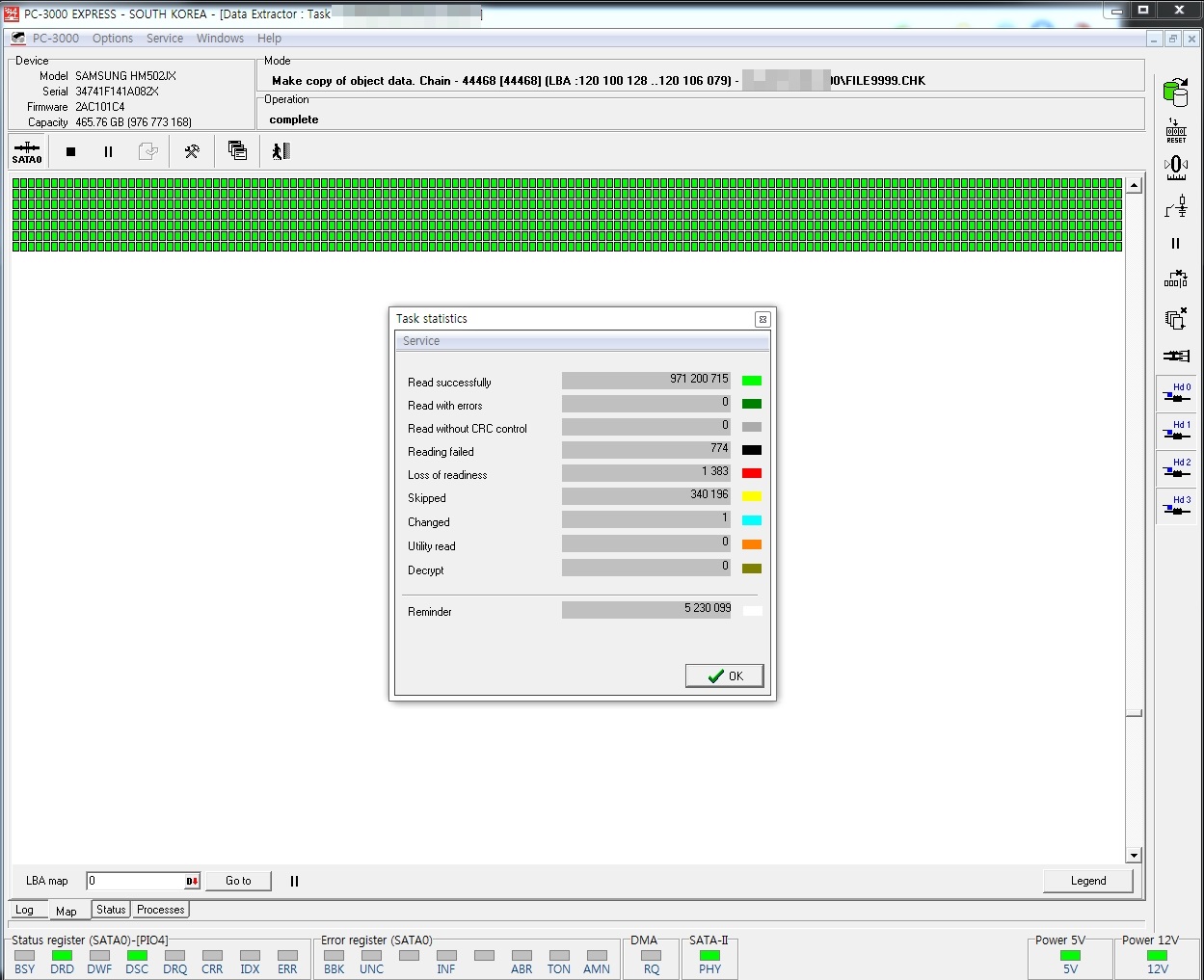Image resolution: width=1204 pixels, height=980 pixels.
Task: Click the Go to button
Action: 238,881
